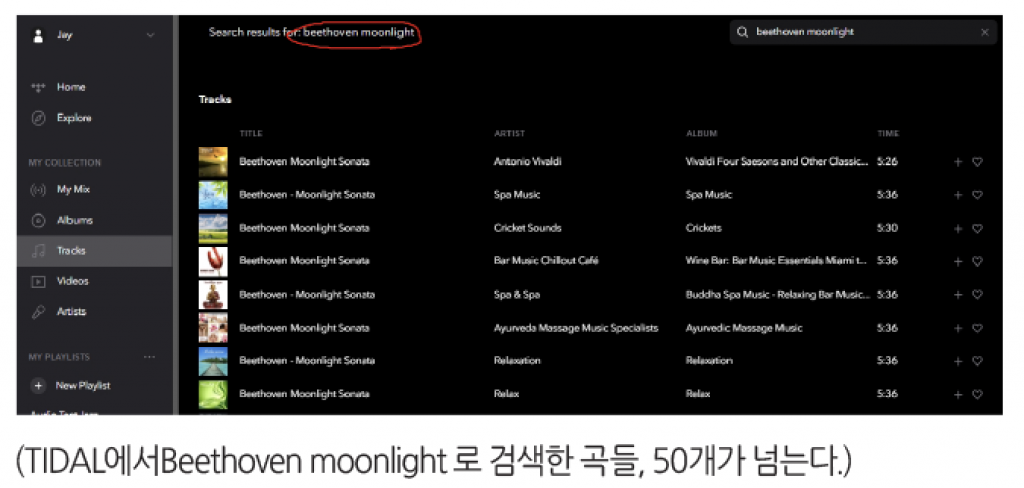Sort tracks by ALBUM column header
The width and height of the screenshot is (1024, 488).
tap(701, 133)
